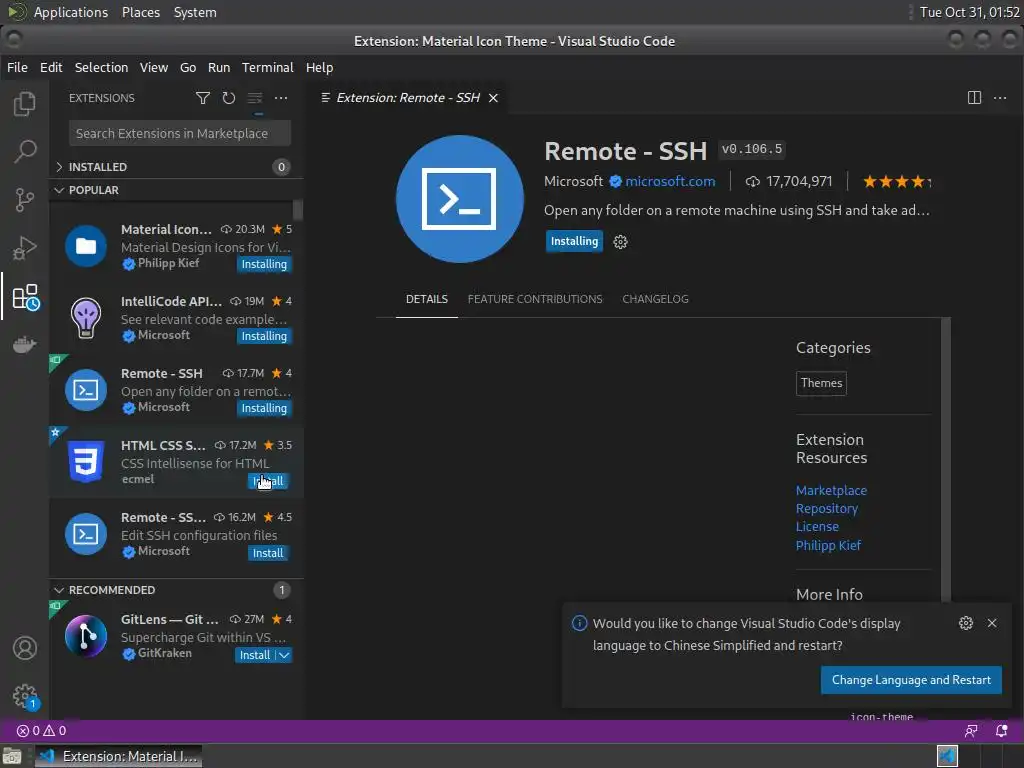Click the GitLens Install button
Screen dimensions: 1024x768
pos(255,655)
